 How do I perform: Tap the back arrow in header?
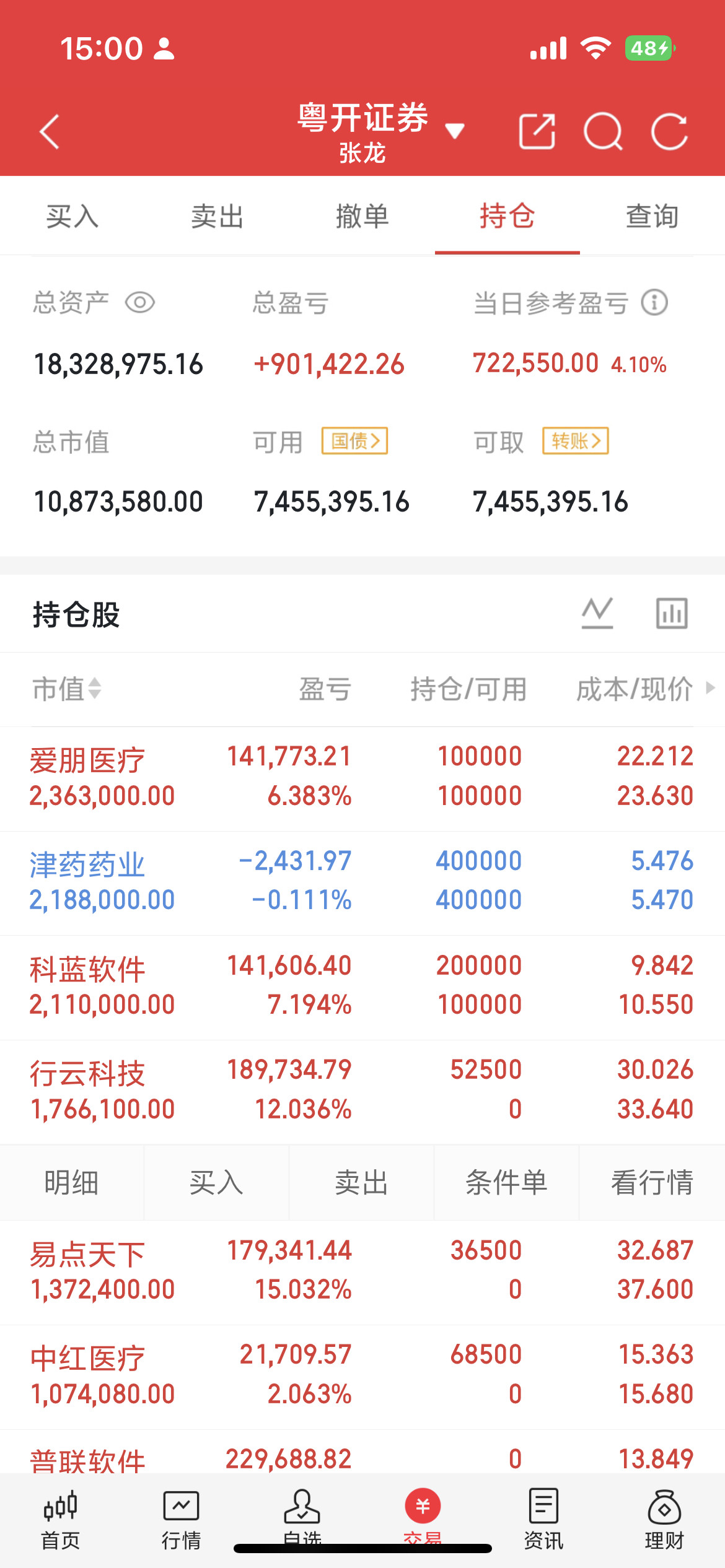(50, 132)
